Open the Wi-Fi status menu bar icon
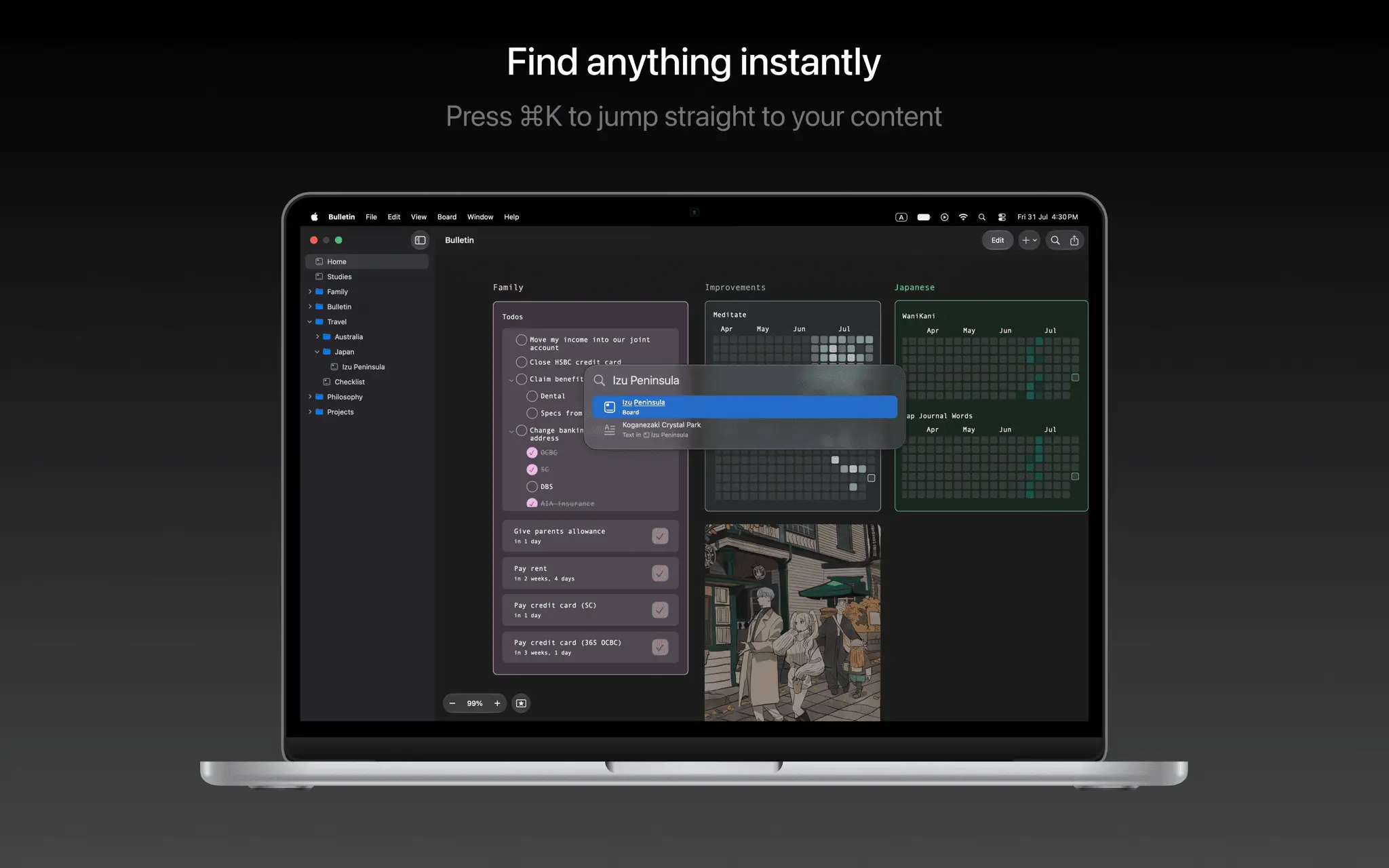The width and height of the screenshot is (1389, 868). coord(963,217)
